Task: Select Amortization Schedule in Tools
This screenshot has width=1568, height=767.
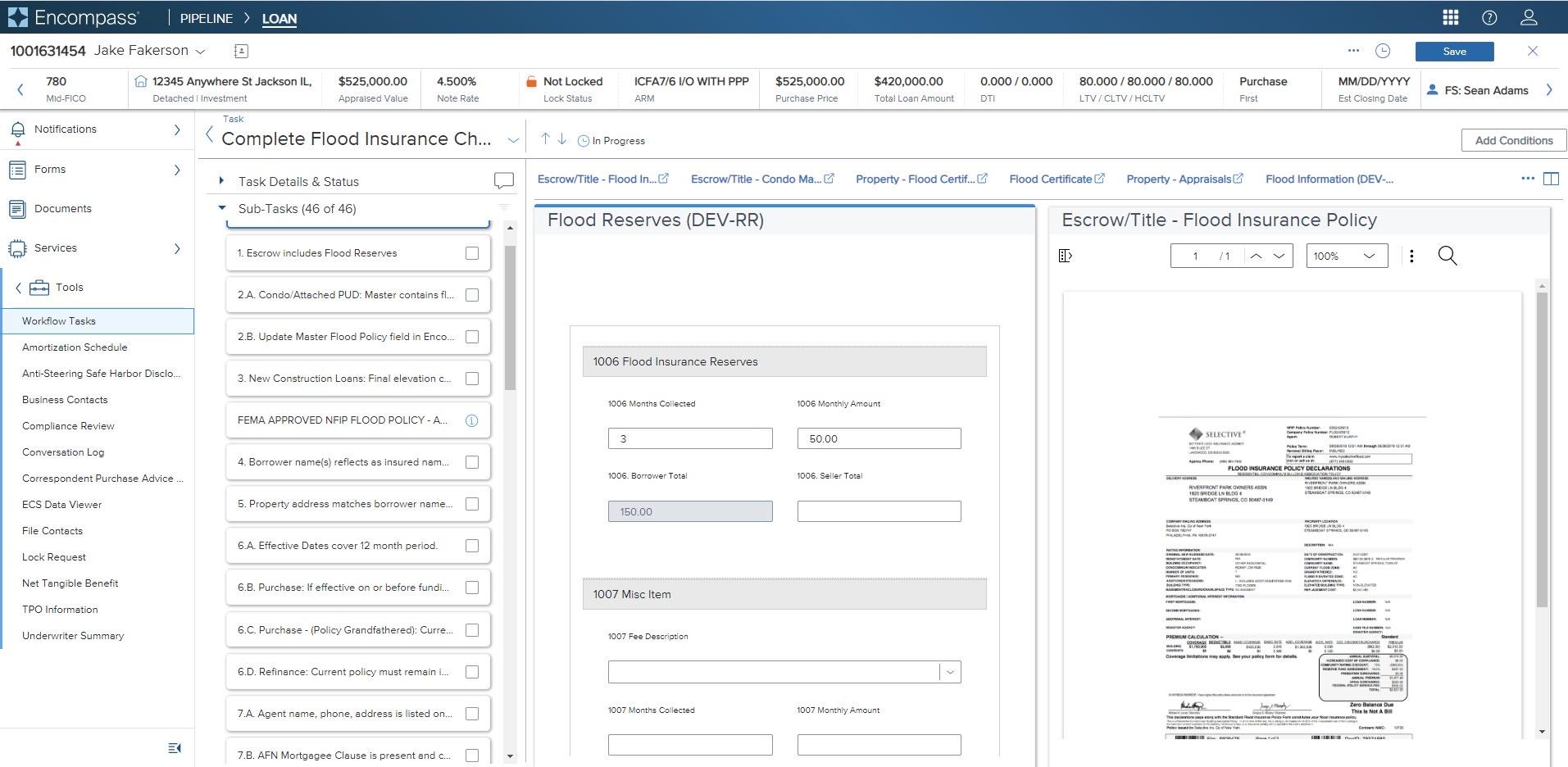Action: pyautogui.click(x=75, y=347)
